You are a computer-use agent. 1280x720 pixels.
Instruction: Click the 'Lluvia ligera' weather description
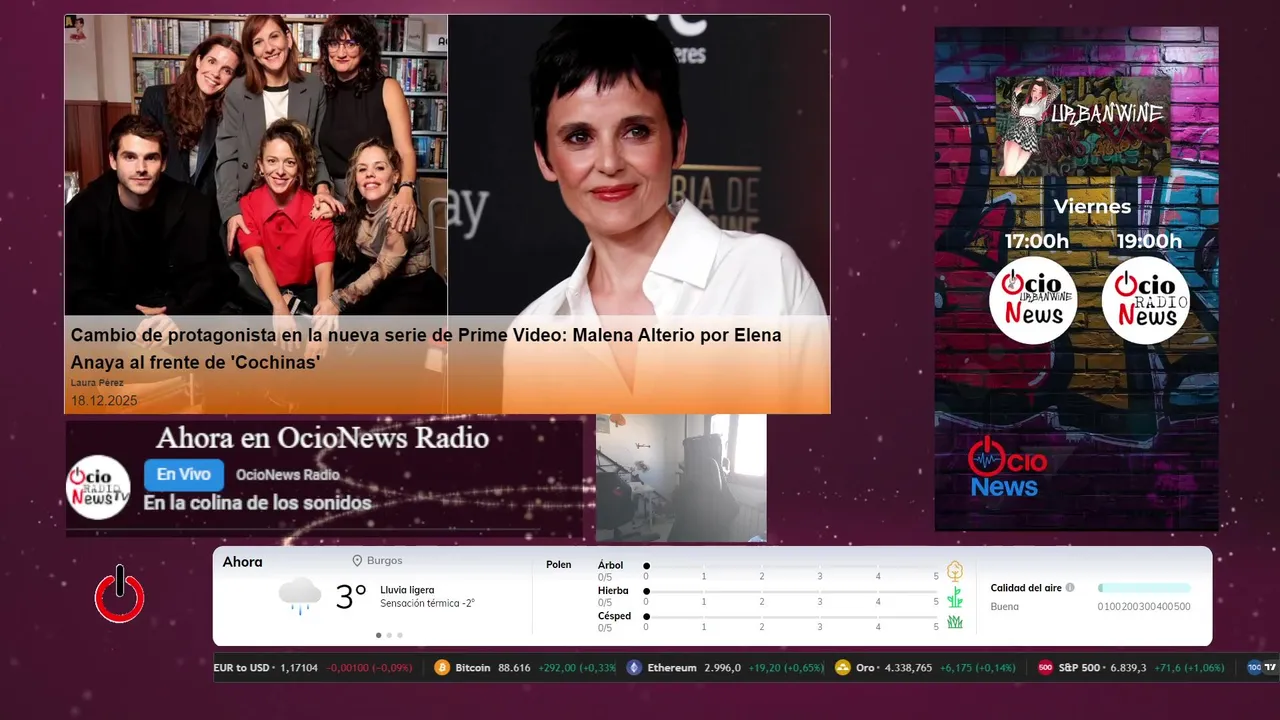(x=407, y=590)
